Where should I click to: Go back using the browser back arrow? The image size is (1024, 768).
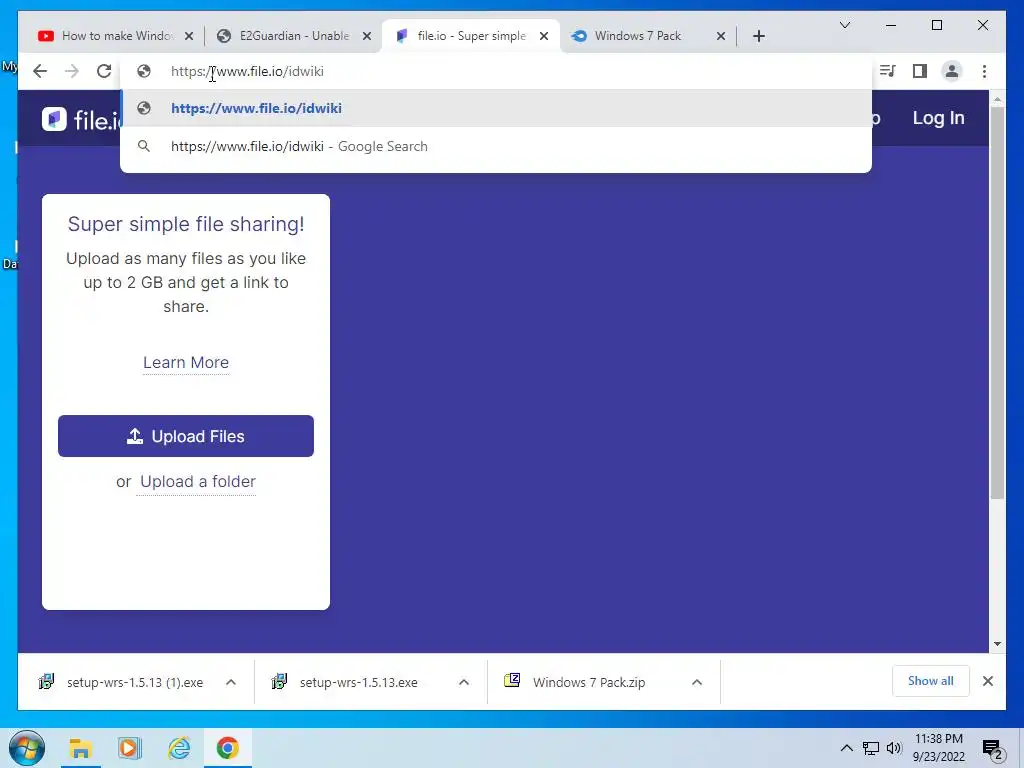40,71
